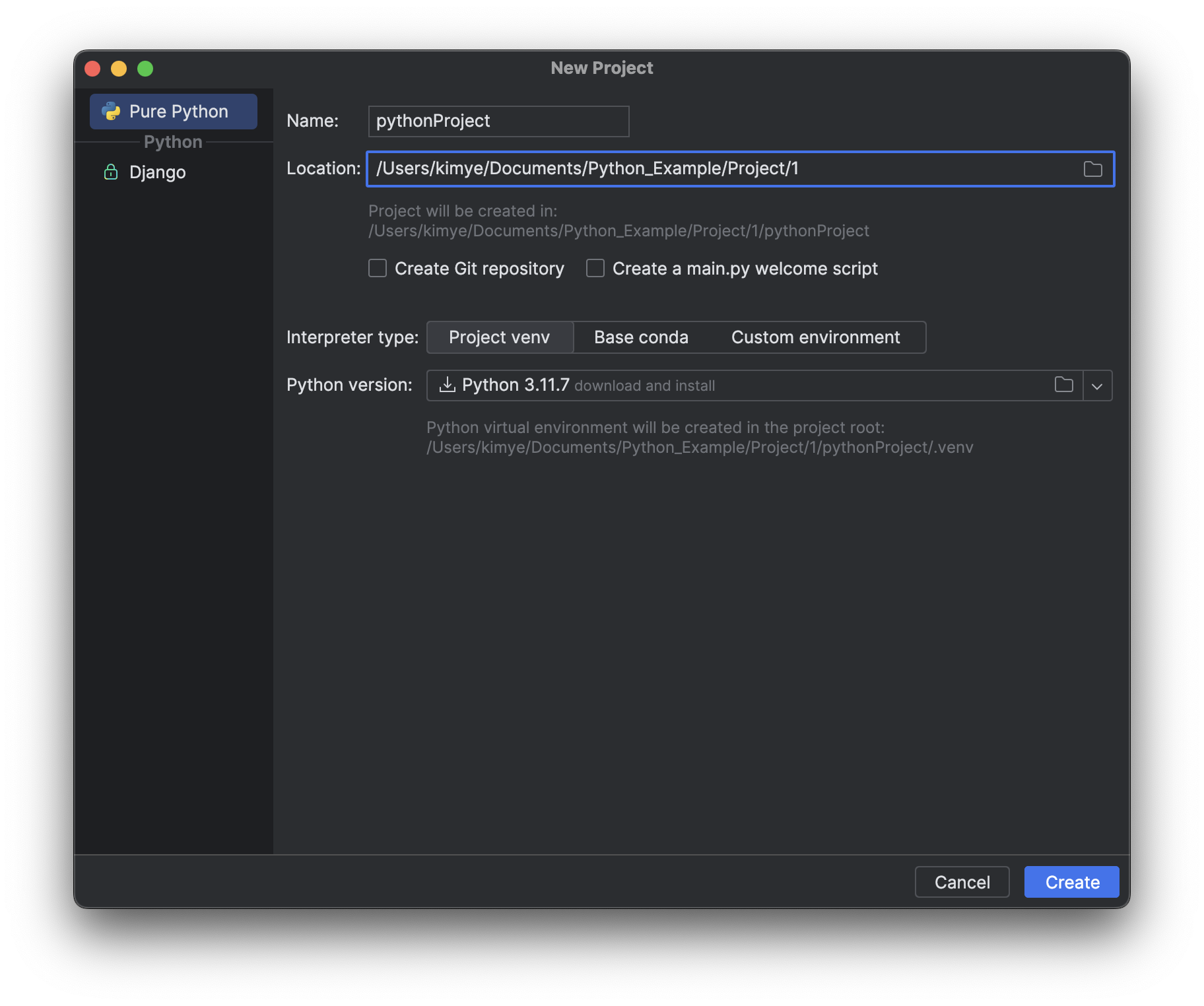Click the red close window button
Viewport: 1204px width, 1006px height.
click(x=92, y=69)
